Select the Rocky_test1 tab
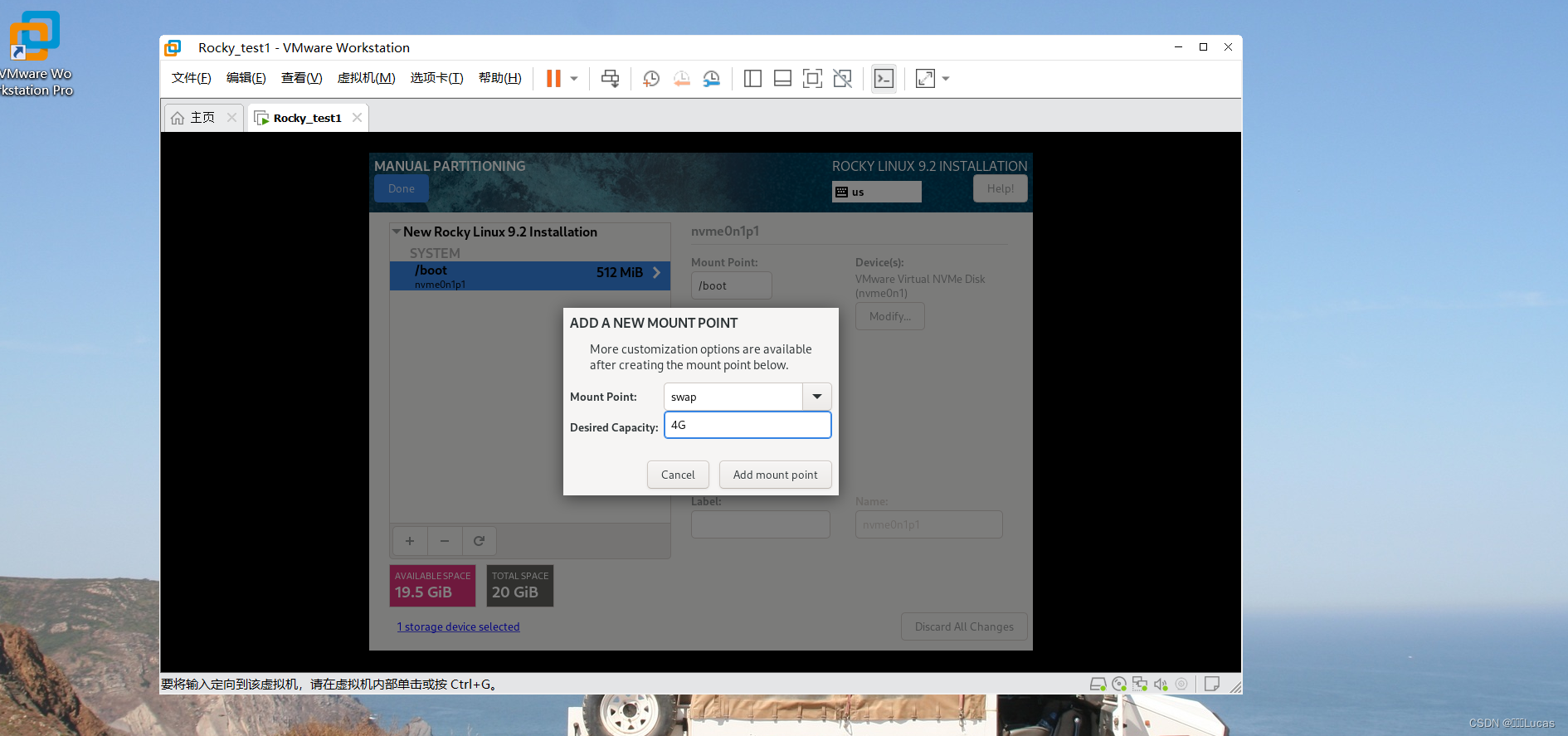Viewport: 1568px width, 736px height. 307,118
